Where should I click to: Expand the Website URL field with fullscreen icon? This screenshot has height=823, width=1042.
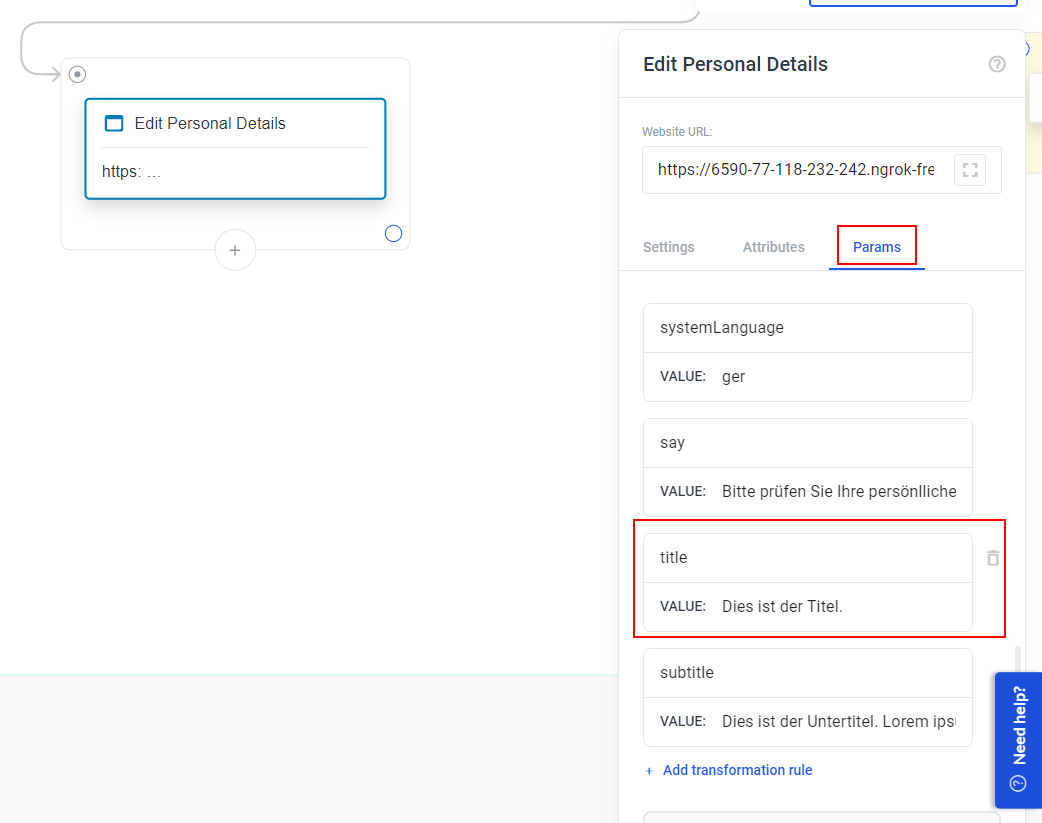point(970,170)
